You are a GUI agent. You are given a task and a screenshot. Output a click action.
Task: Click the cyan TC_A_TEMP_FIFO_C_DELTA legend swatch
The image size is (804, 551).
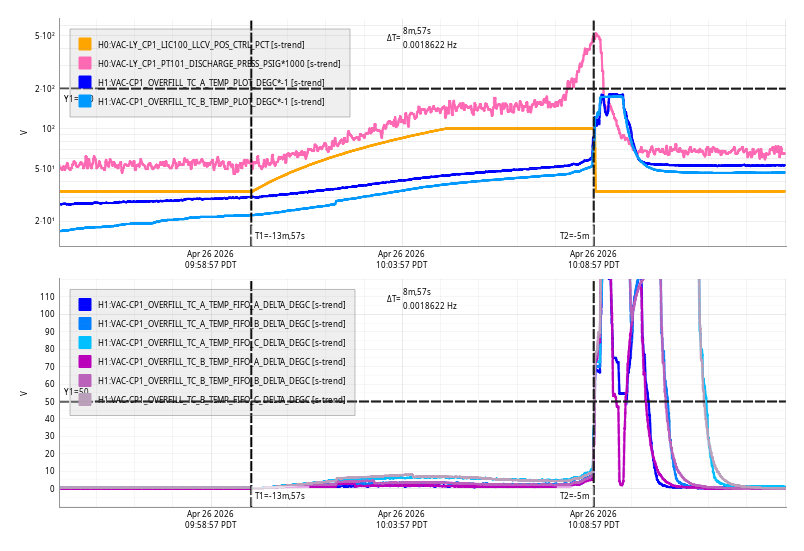pos(85,342)
